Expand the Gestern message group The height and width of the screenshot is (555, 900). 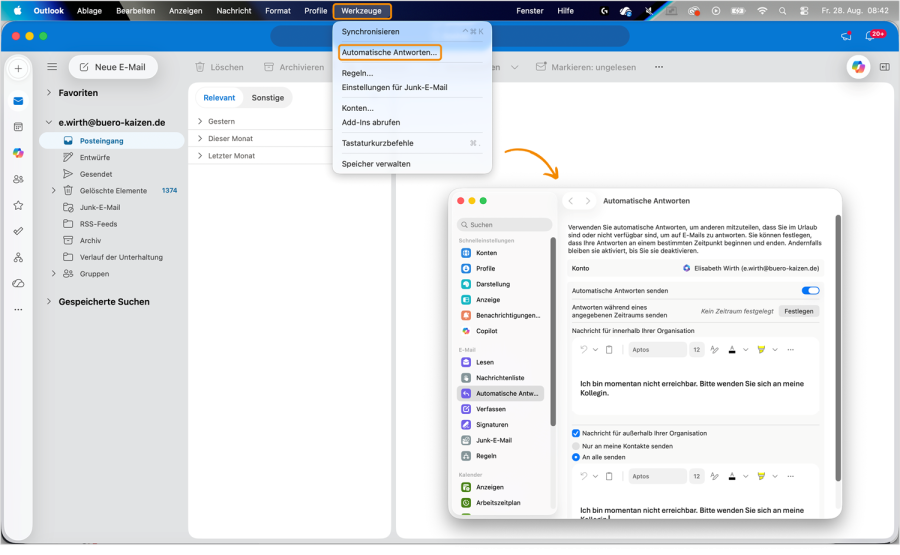point(200,121)
